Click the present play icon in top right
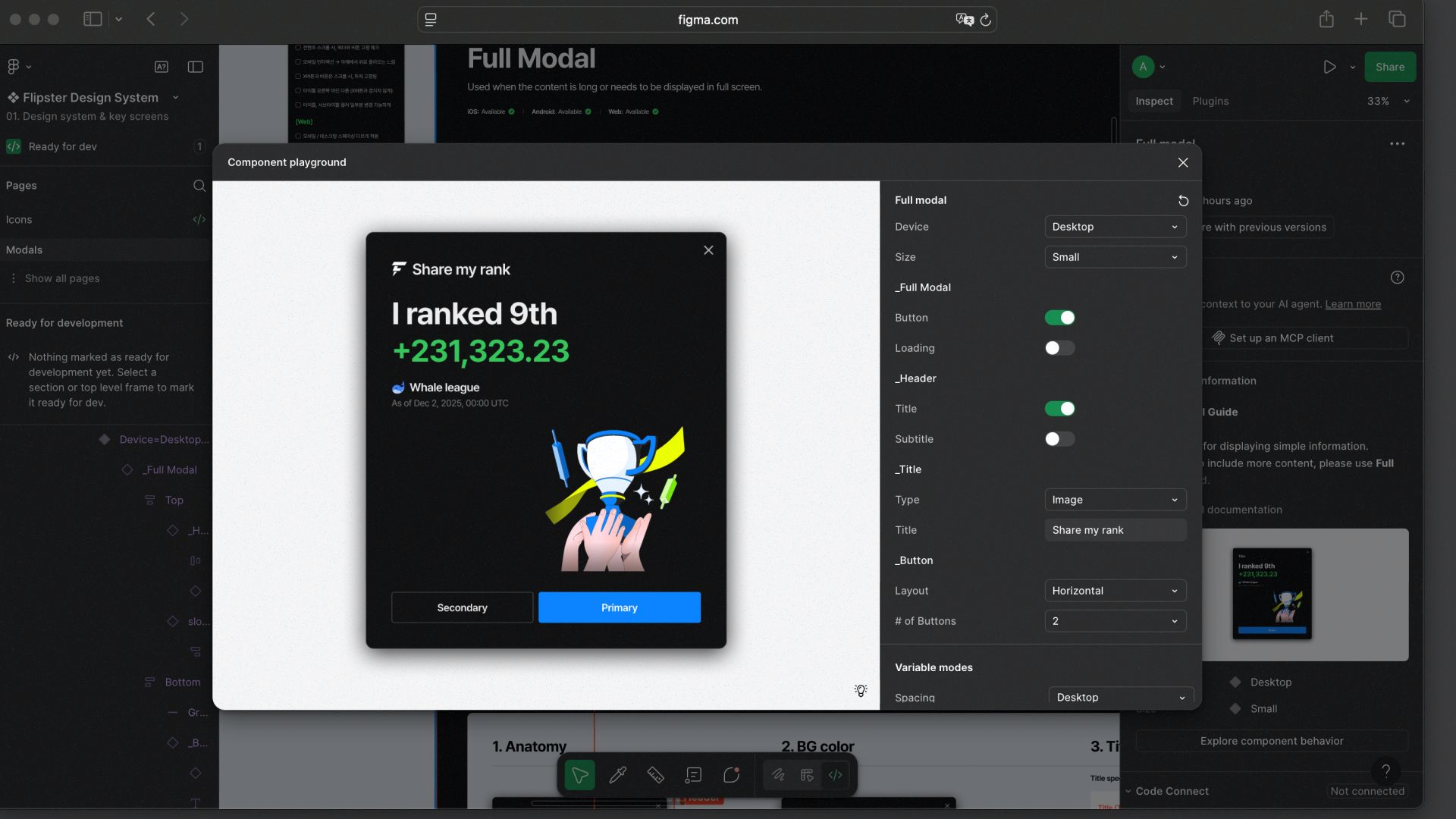This screenshot has height=819, width=1456. (1329, 67)
